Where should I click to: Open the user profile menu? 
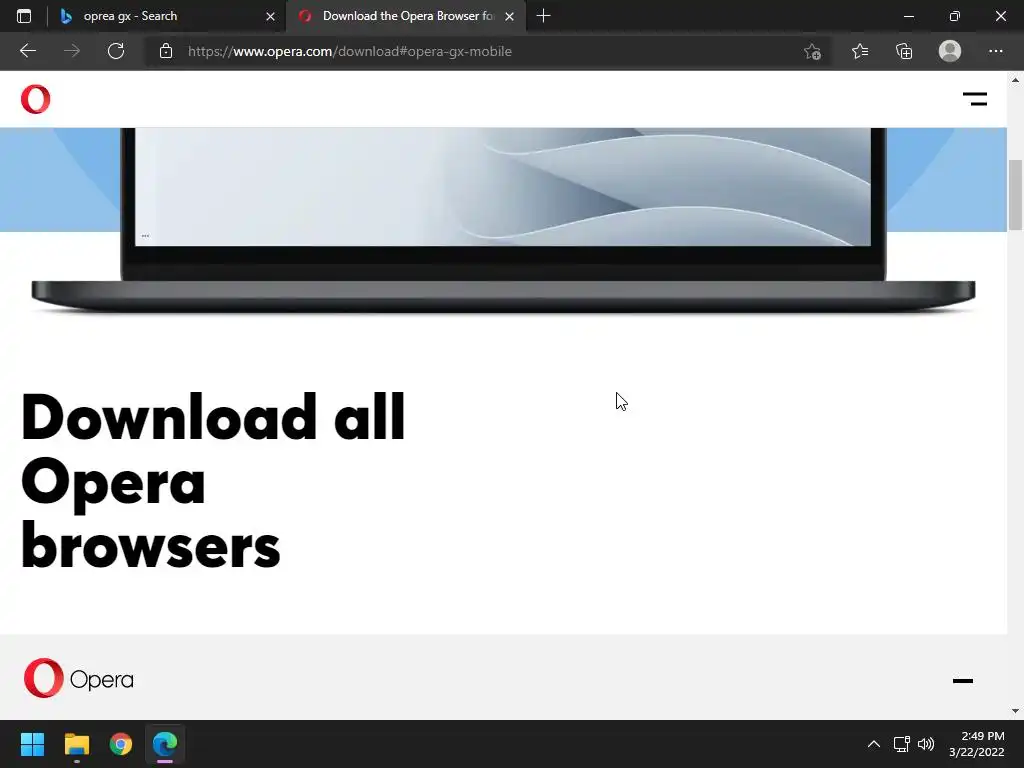950,51
